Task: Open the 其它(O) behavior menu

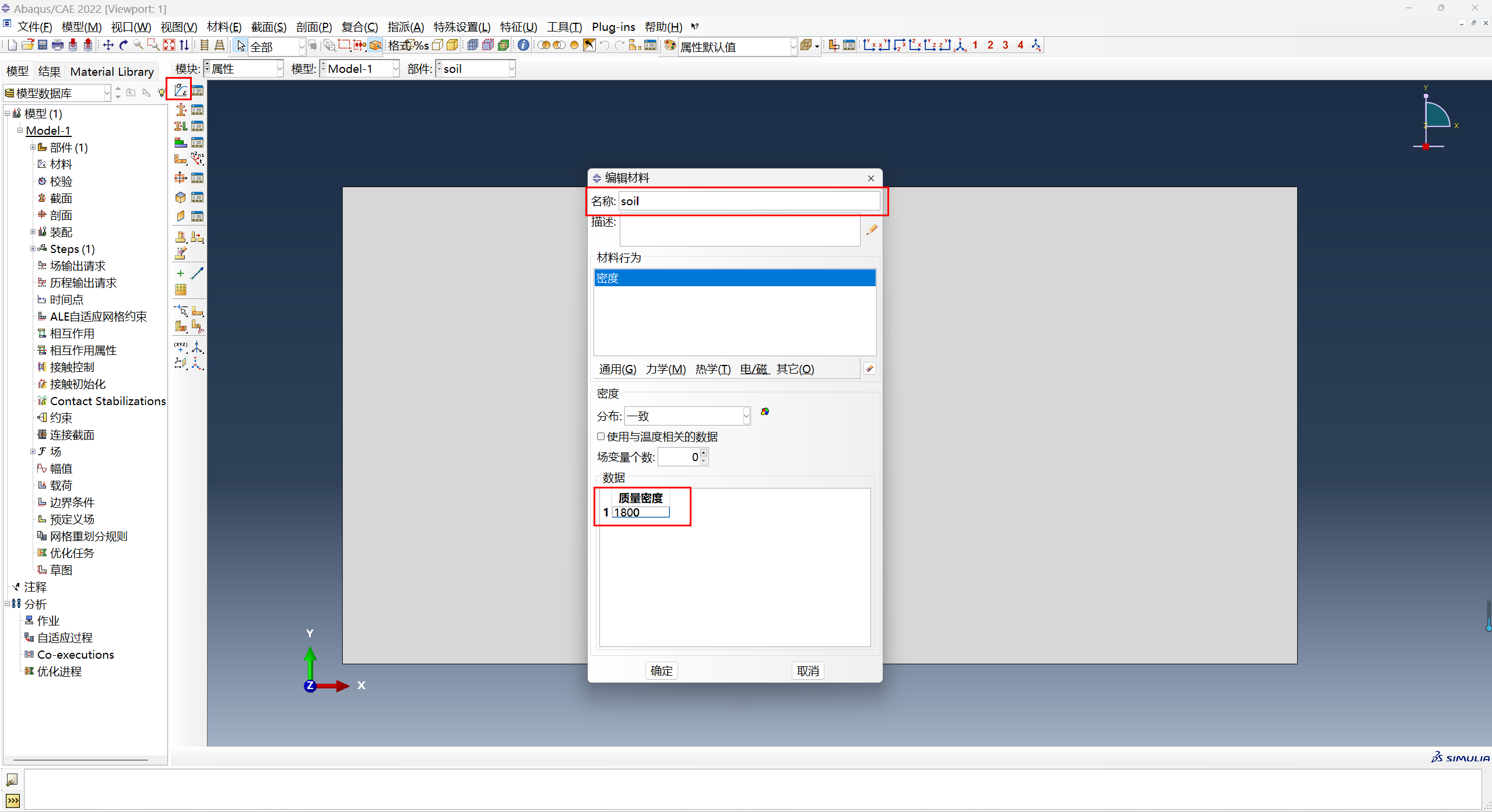Action: coord(795,369)
